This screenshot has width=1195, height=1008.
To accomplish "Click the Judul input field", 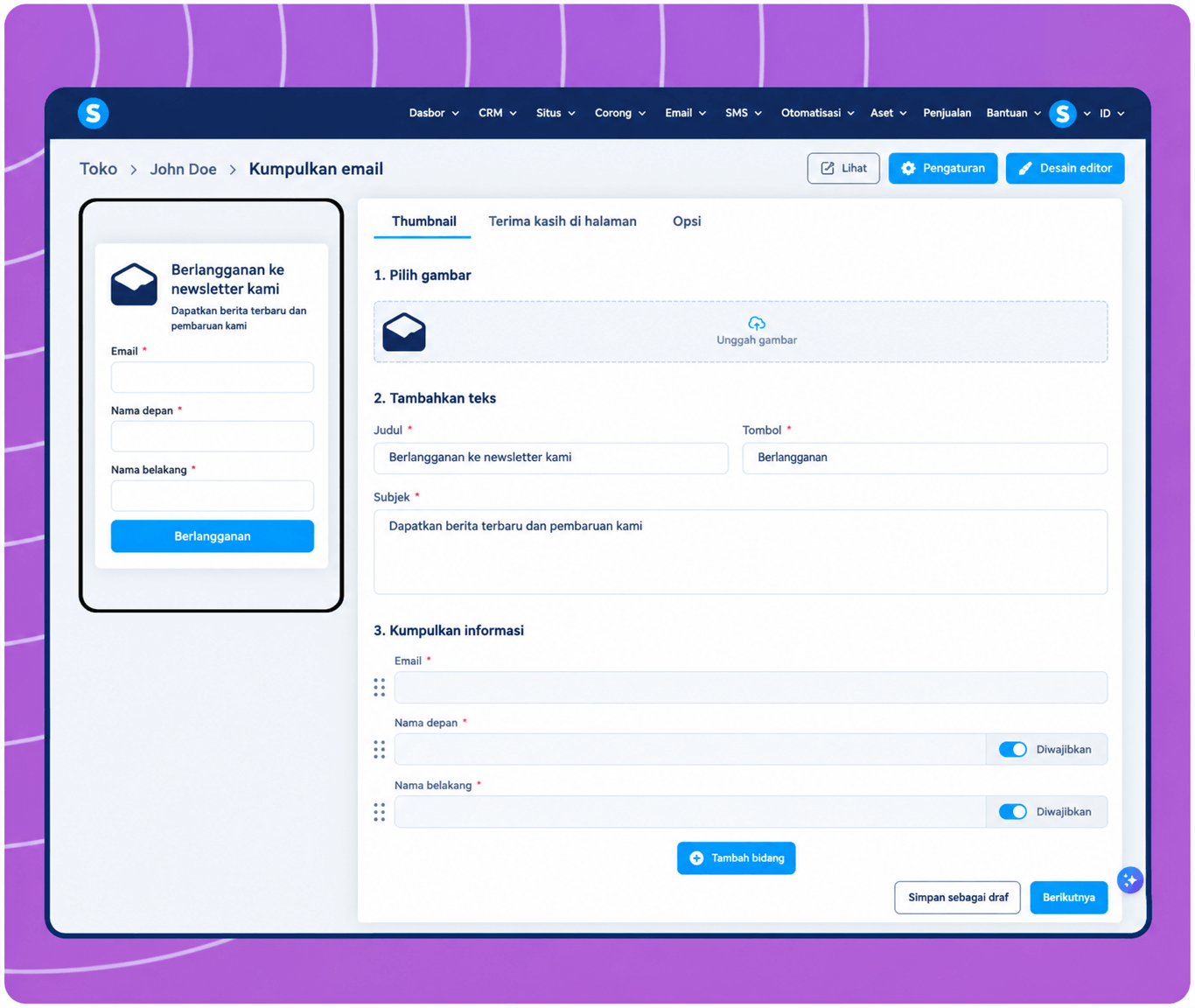I will tap(551, 458).
